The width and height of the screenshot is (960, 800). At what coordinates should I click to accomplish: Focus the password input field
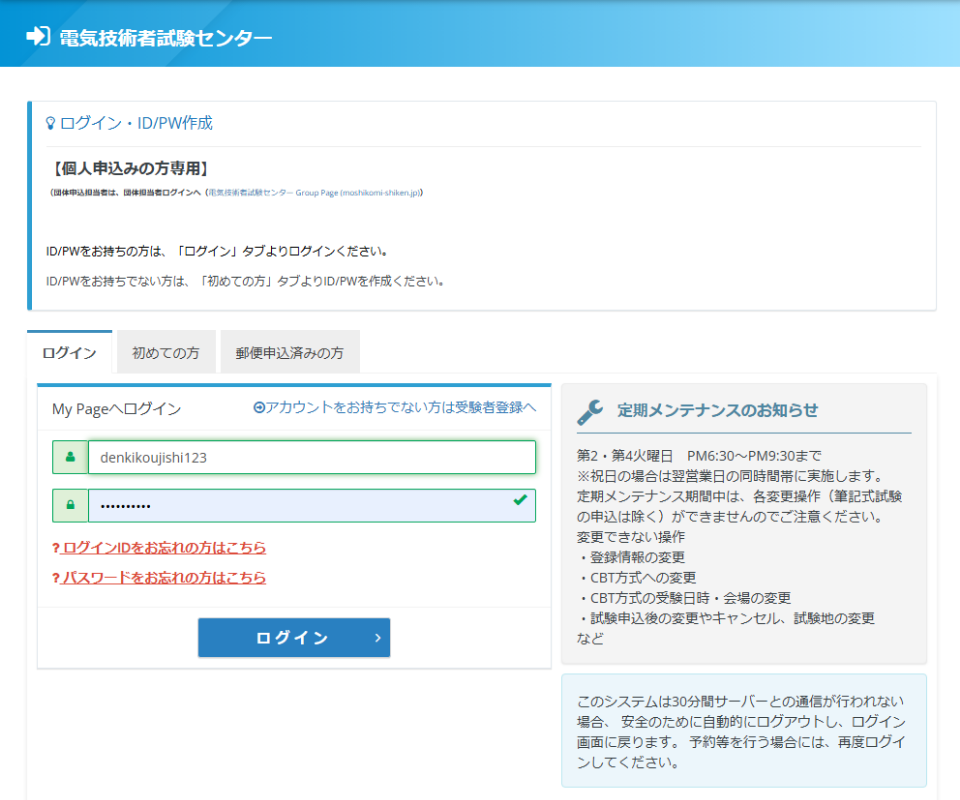tap(312, 506)
